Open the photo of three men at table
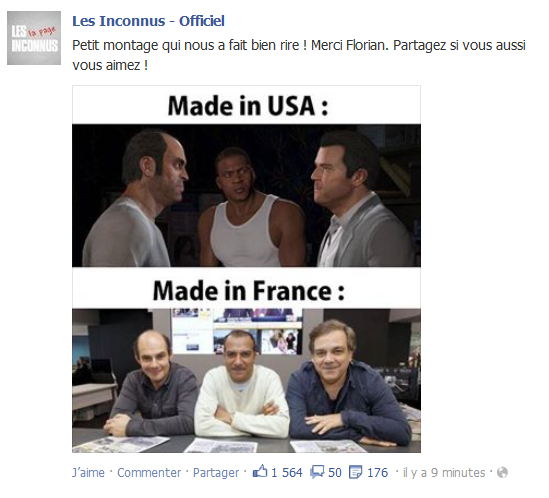The image size is (549, 498). click(x=246, y=381)
